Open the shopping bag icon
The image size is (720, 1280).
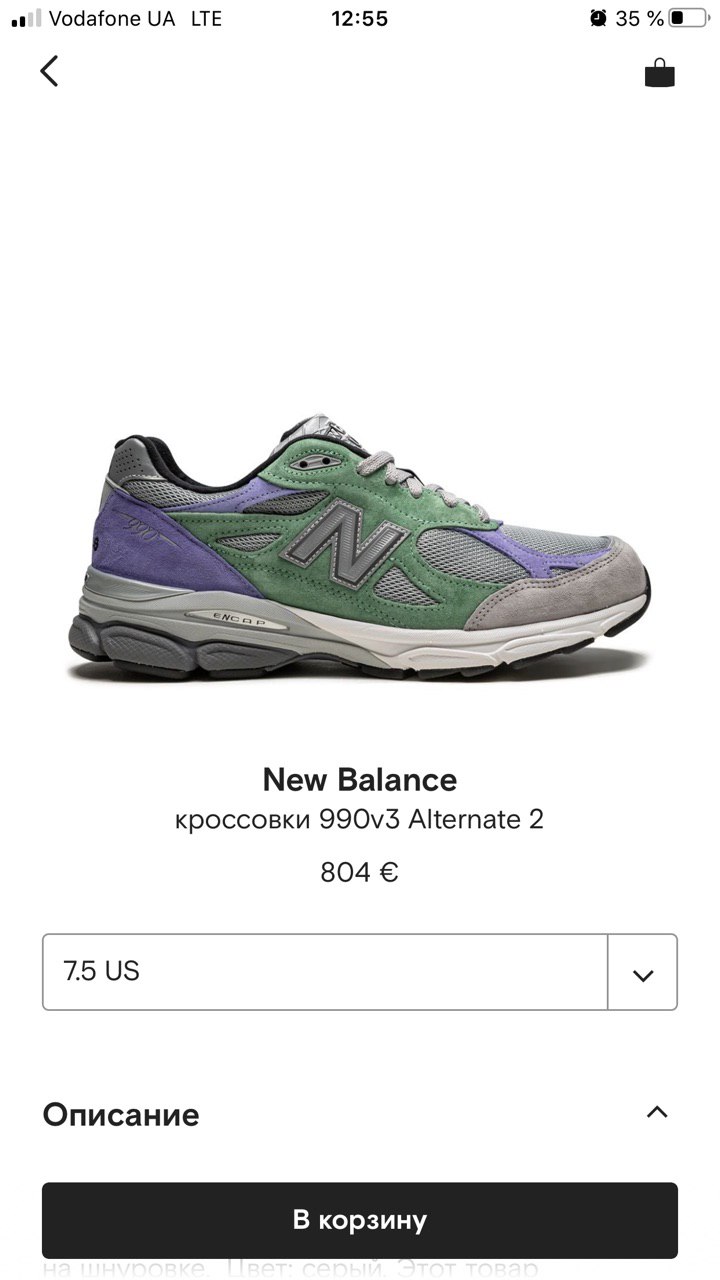(x=659, y=72)
